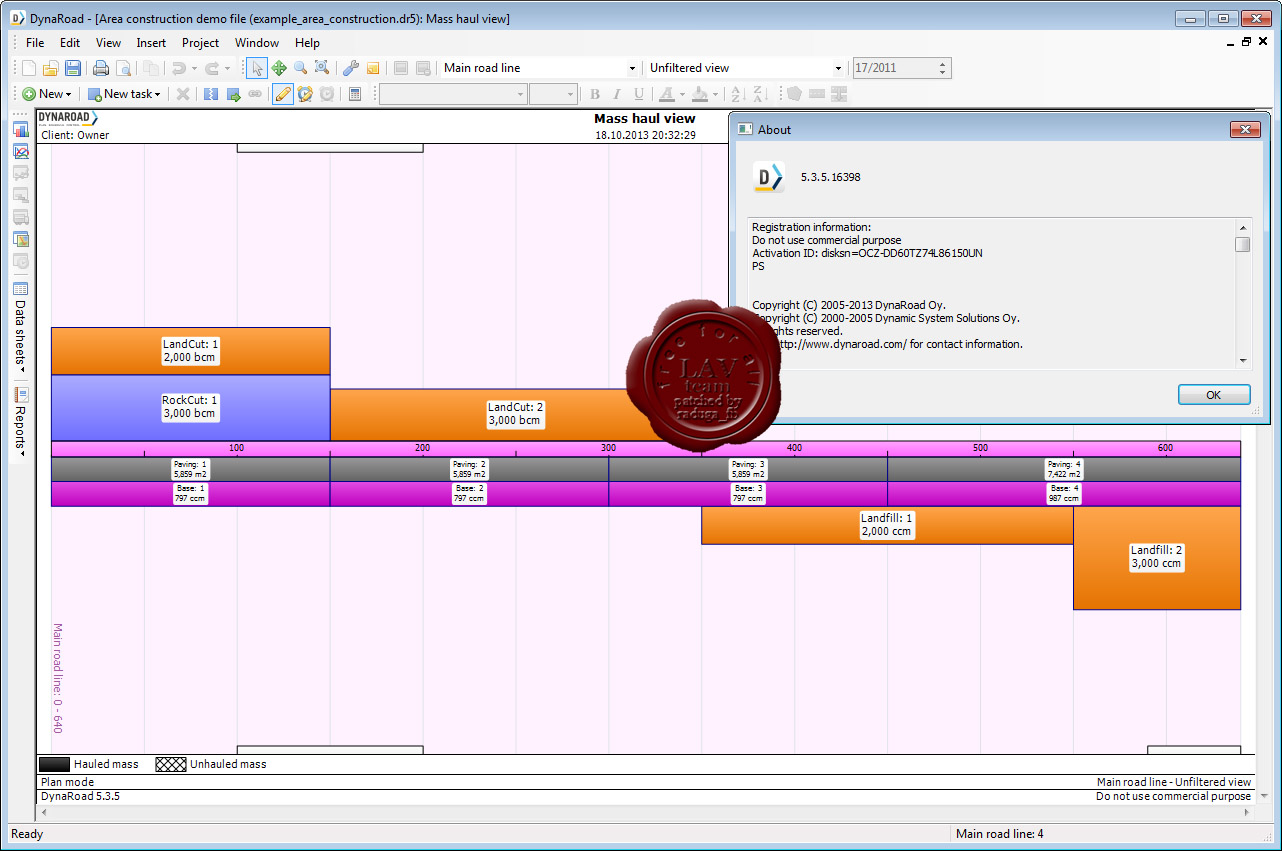Expand the Data sheets sidebar menu
This screenshot has height=851, width=1282.
[x=21, y=337]
